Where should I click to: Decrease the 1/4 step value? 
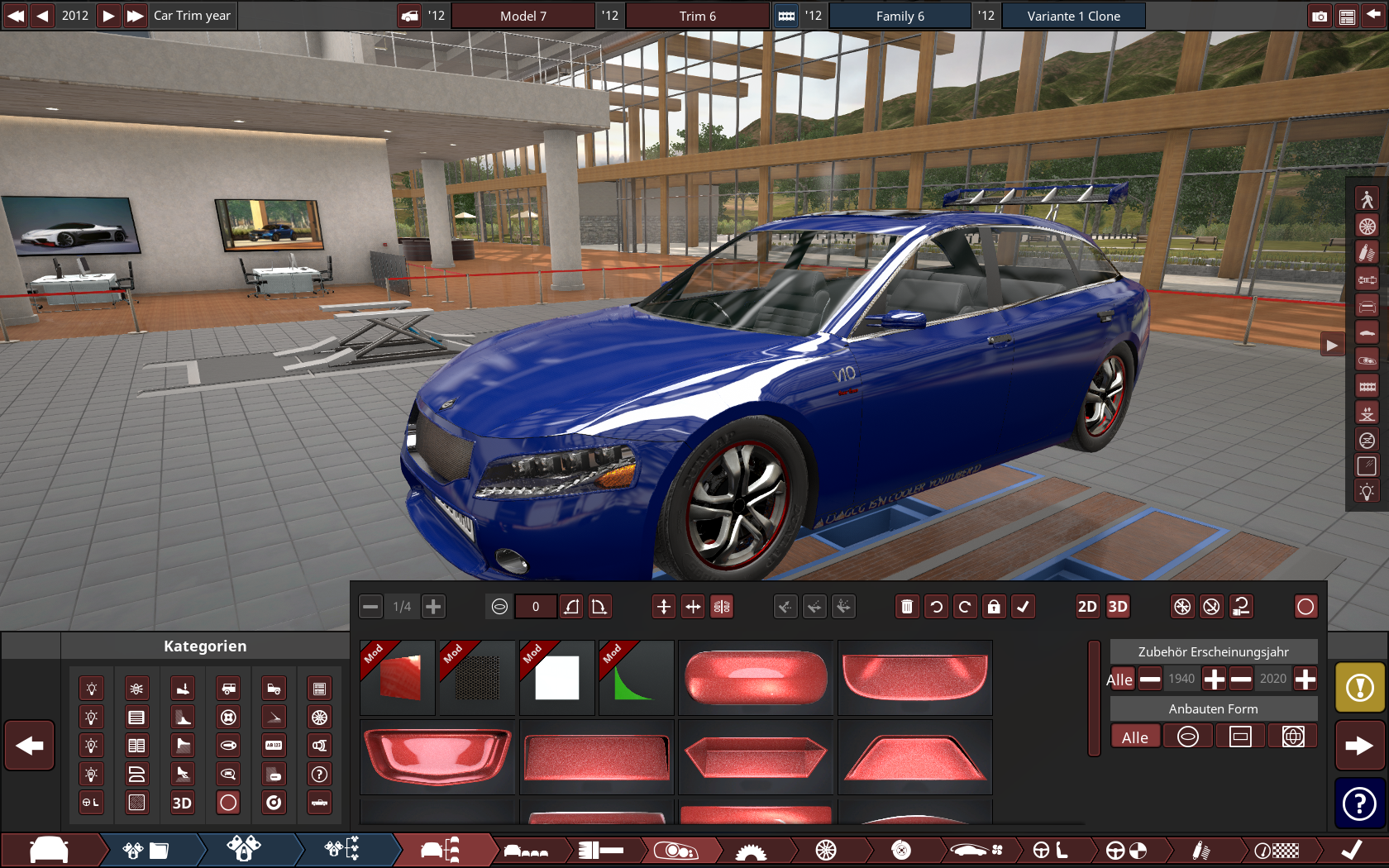tap(371, 607)
